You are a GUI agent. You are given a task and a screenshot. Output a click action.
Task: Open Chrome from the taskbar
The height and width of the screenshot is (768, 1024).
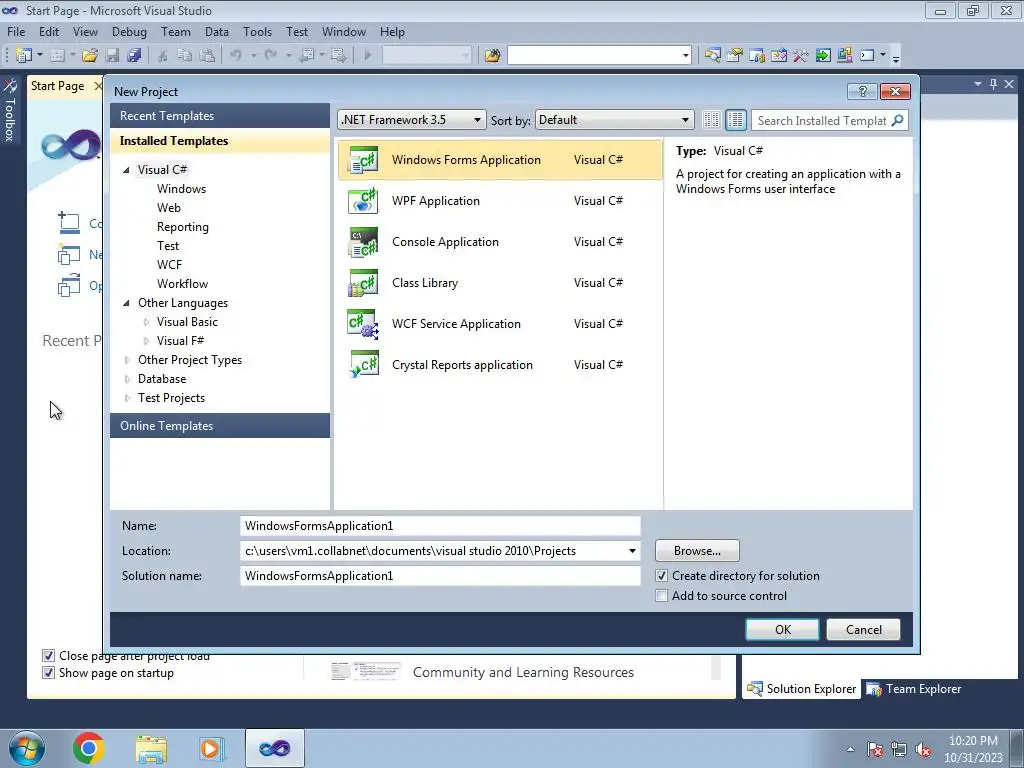(89, 748)
